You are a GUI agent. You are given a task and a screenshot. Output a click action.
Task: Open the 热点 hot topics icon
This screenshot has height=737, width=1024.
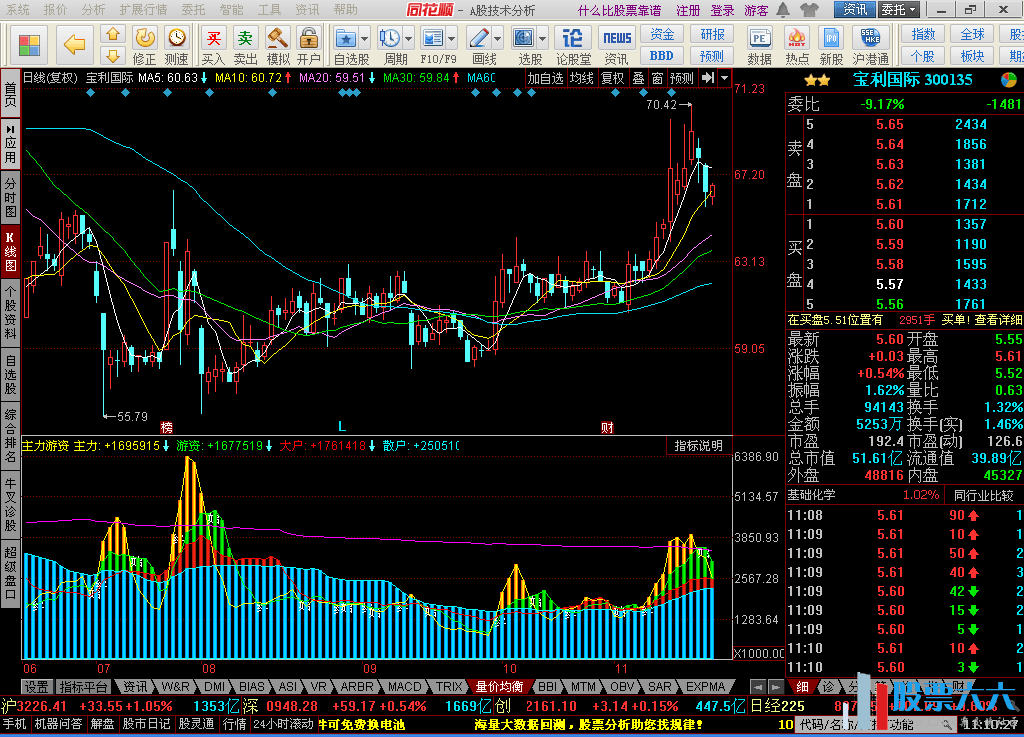[797, 40]
